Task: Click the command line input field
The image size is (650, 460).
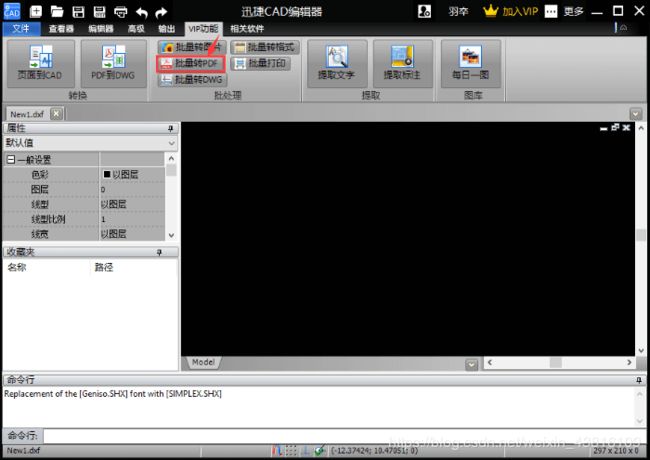Action: pos(344,436)
